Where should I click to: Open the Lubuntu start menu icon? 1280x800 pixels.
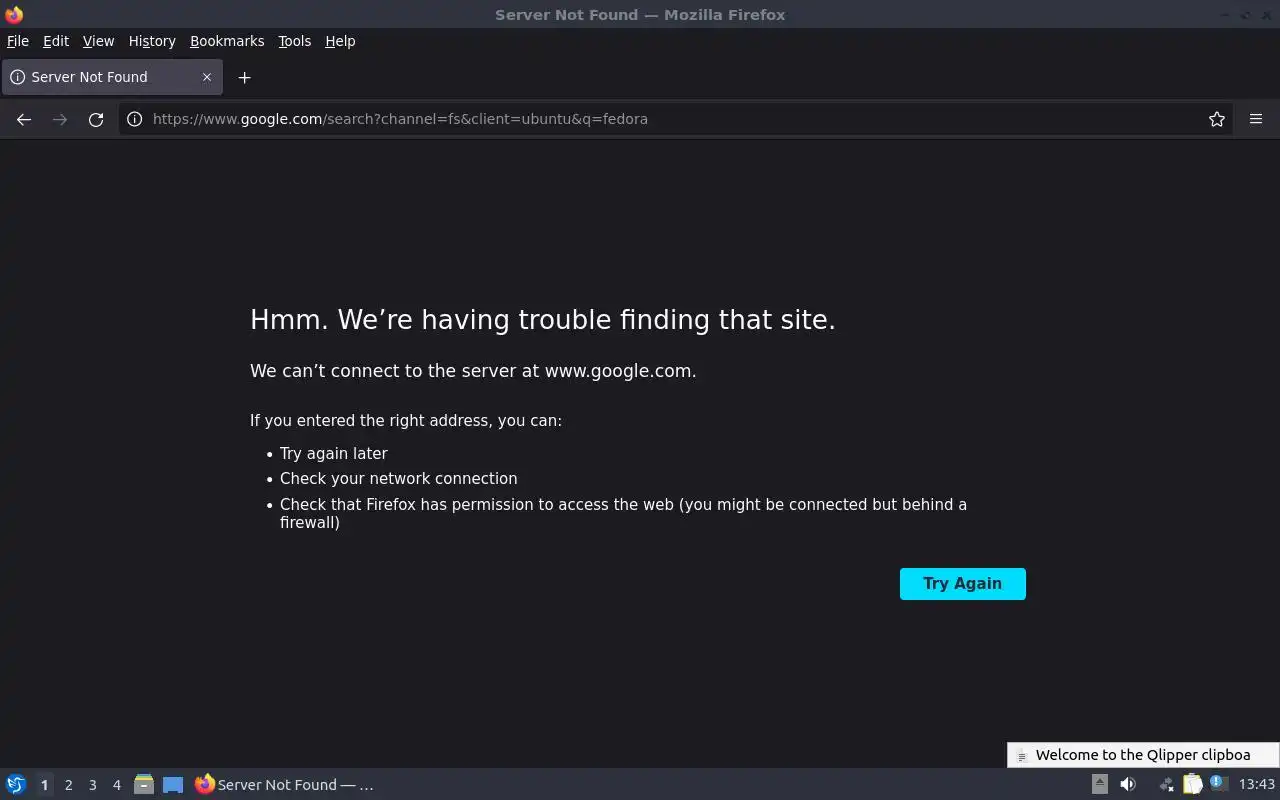click(x=16, y=785)
